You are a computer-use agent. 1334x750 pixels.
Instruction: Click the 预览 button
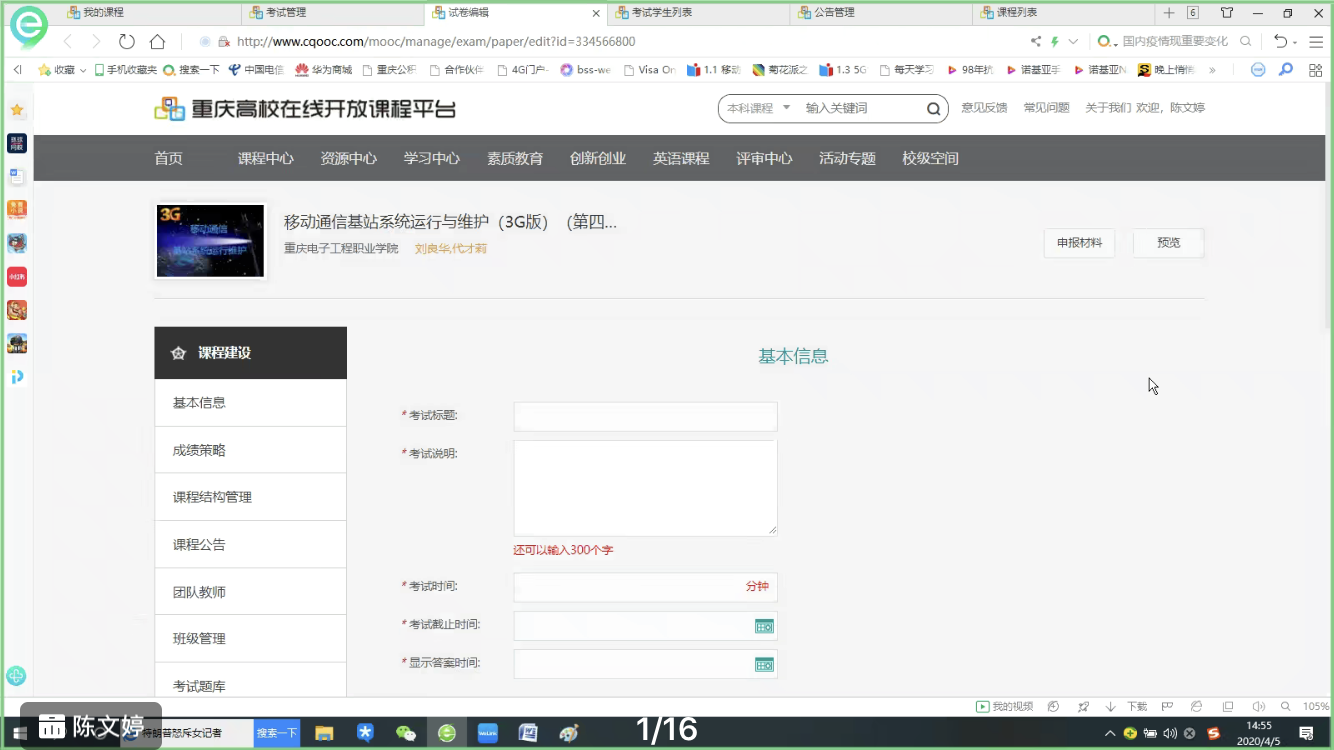pyautogui.click(x=1168, y=242)
